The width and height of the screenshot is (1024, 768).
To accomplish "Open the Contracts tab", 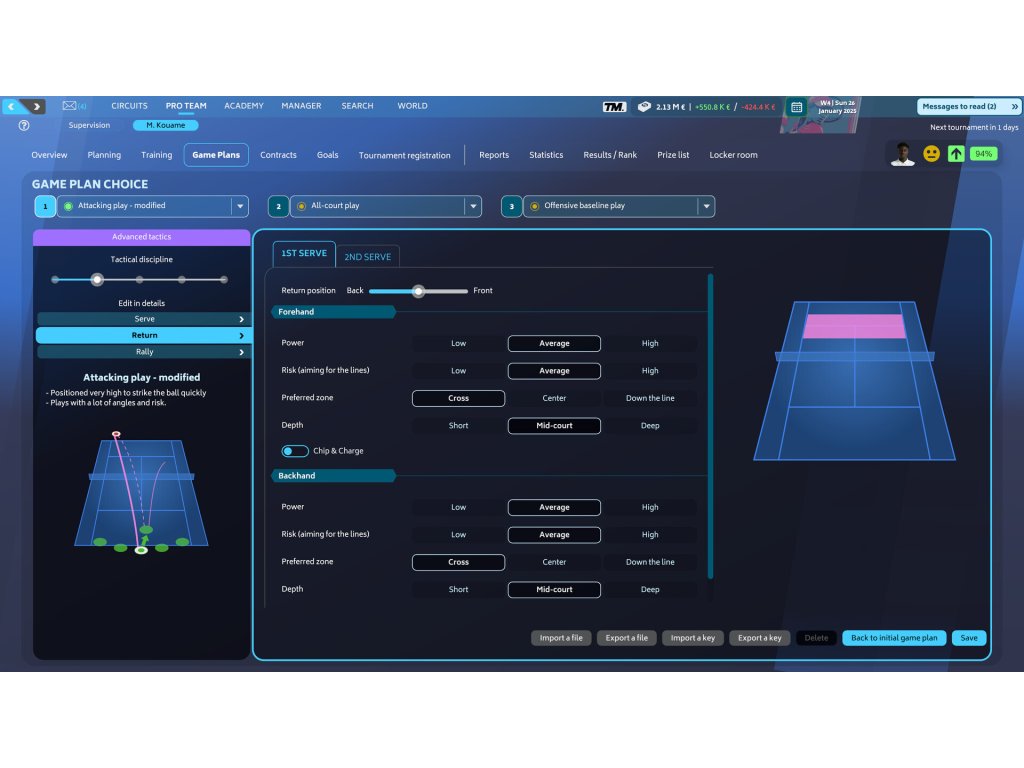I will tap(278, 155).
